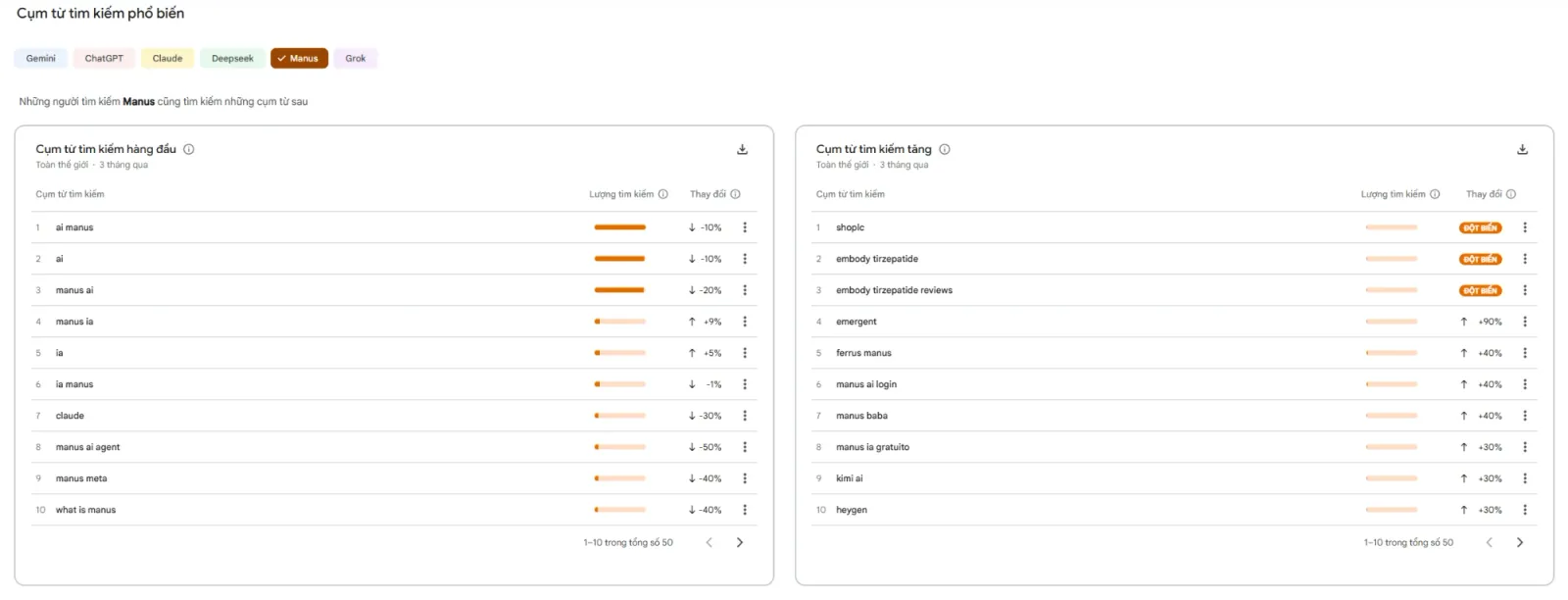Open more options for 'manus ia gratuito' row

point(1525,447)
